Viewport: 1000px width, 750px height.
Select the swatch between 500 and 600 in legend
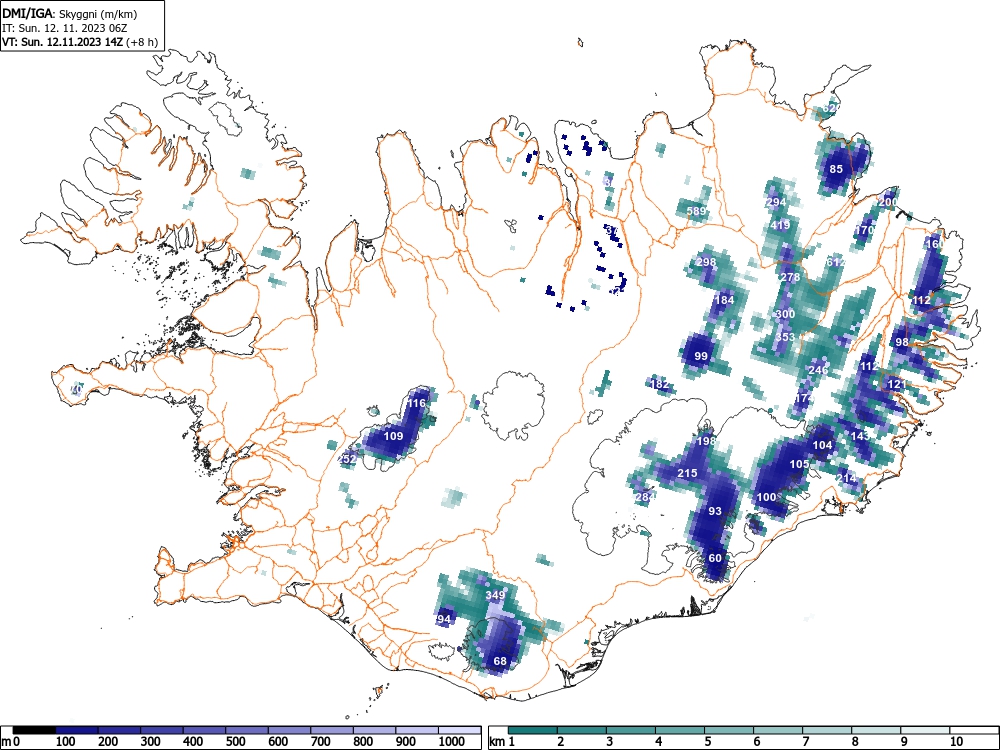[x=247, y=730]
